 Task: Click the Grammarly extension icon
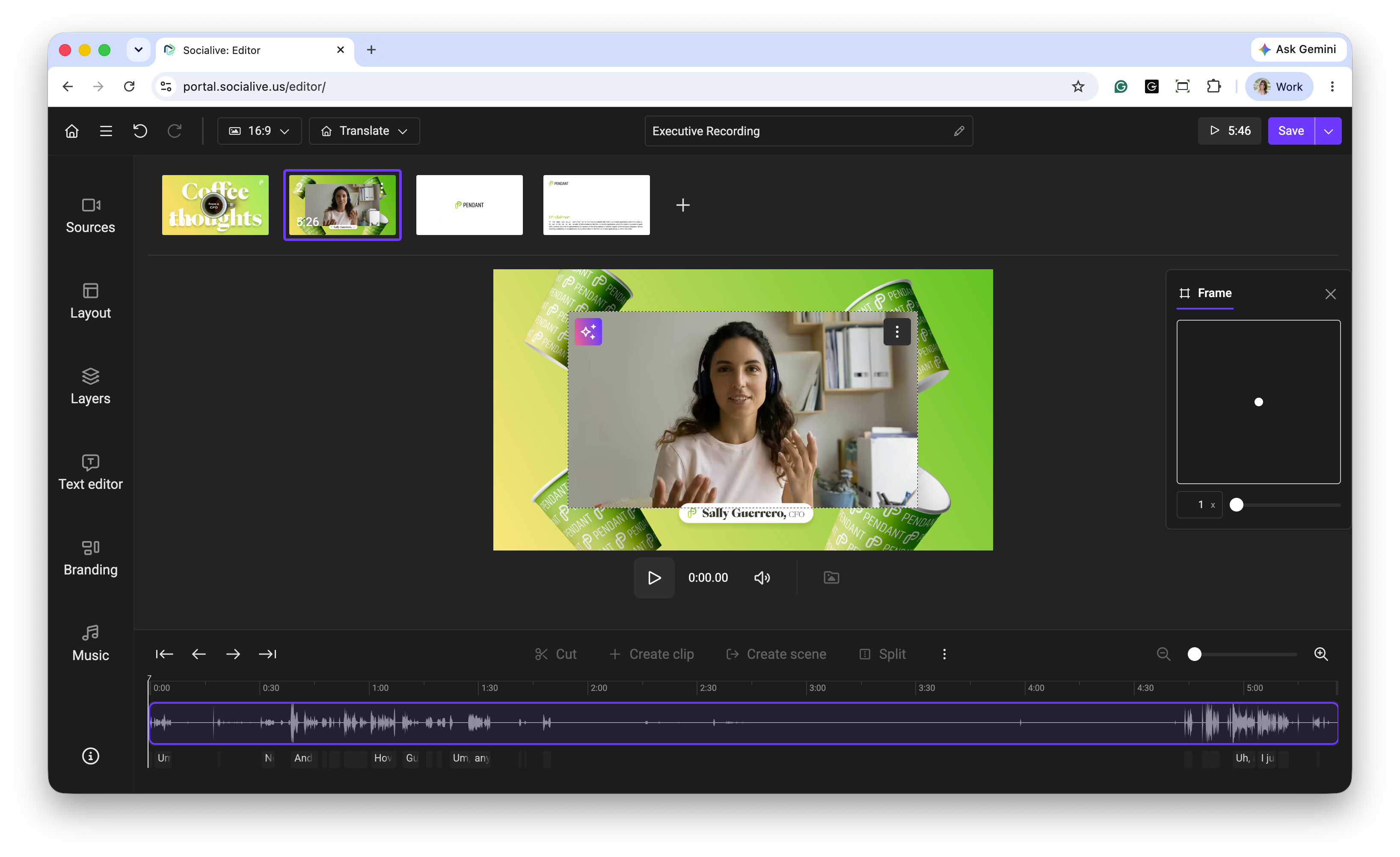1121,86
